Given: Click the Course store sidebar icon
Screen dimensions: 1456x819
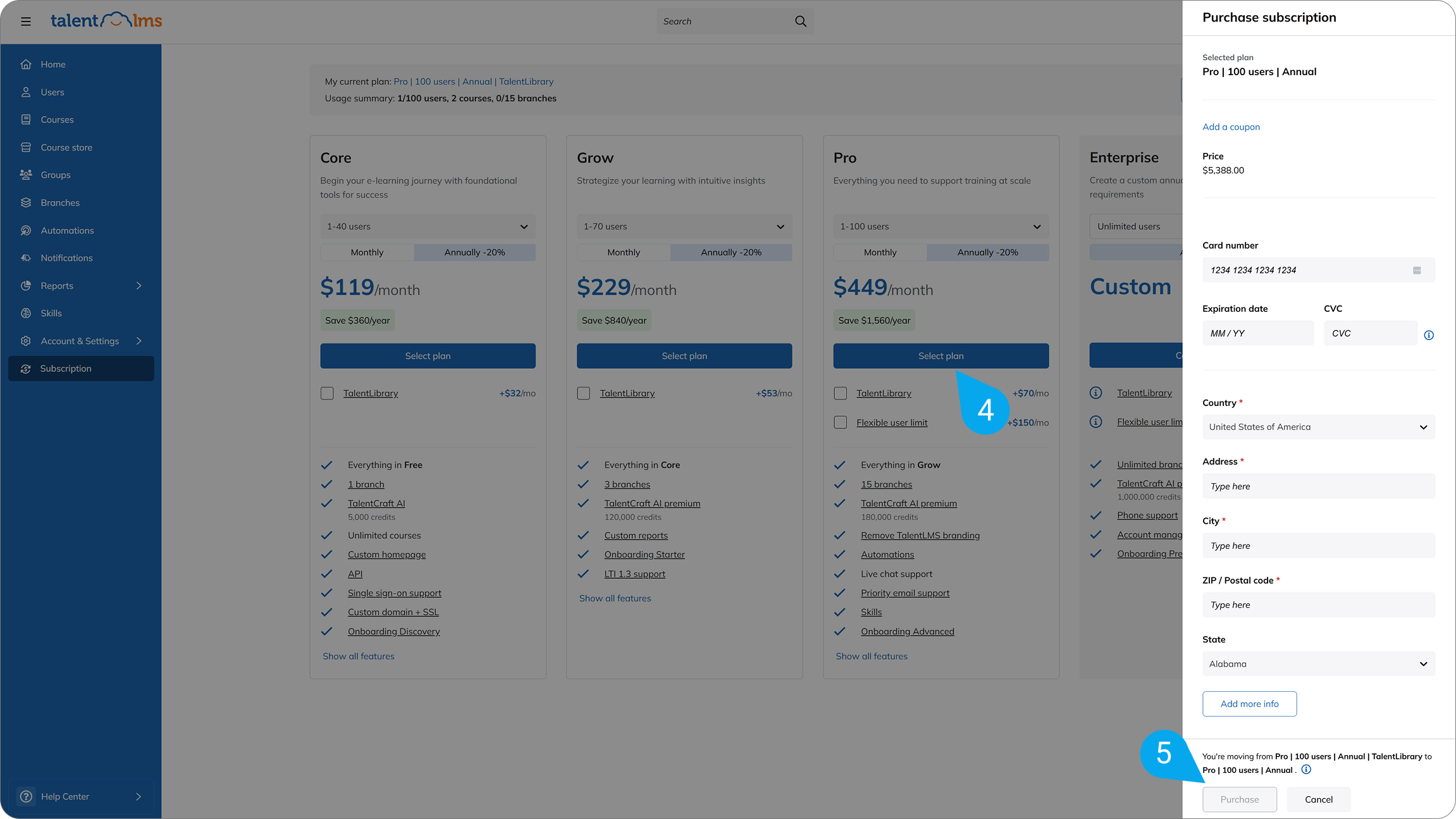Looking at the screenshot, I should tap(26, 147).
